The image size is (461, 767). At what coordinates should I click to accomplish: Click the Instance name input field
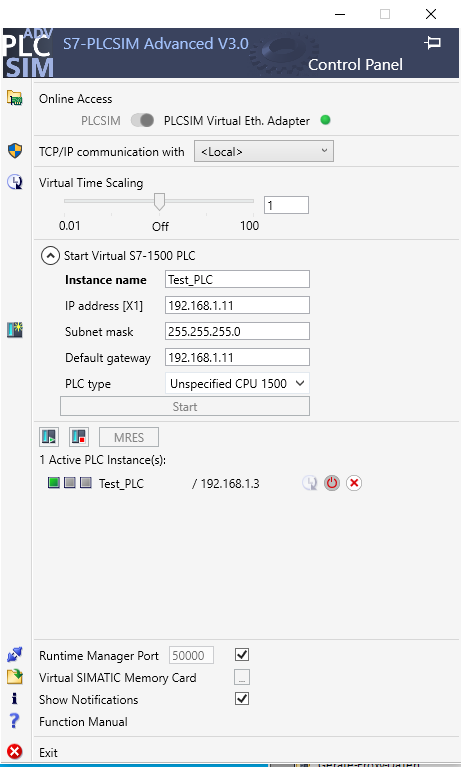click(x=237, y=279)
